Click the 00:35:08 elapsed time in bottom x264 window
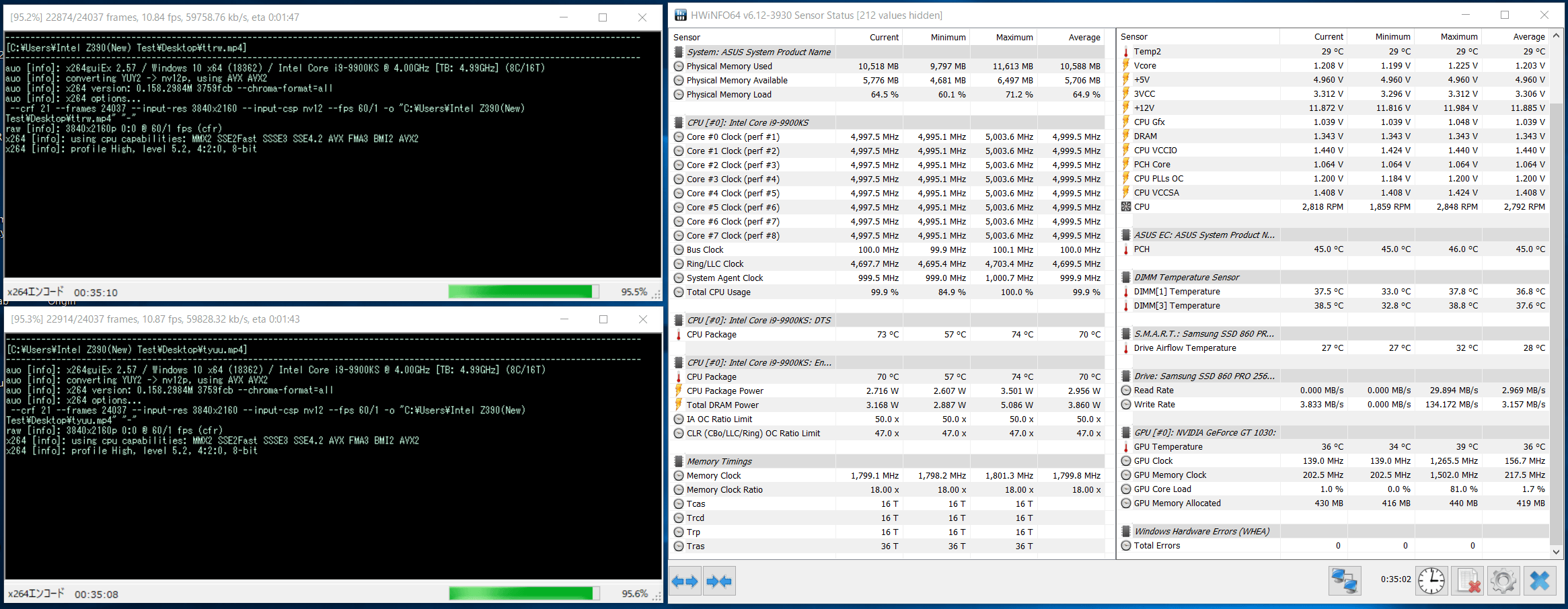 tap(96, 594)
